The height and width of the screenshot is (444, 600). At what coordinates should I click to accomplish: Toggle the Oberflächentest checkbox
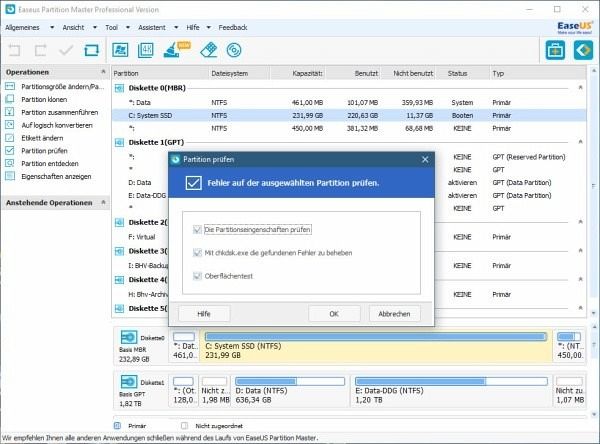(x=197, y=276)
